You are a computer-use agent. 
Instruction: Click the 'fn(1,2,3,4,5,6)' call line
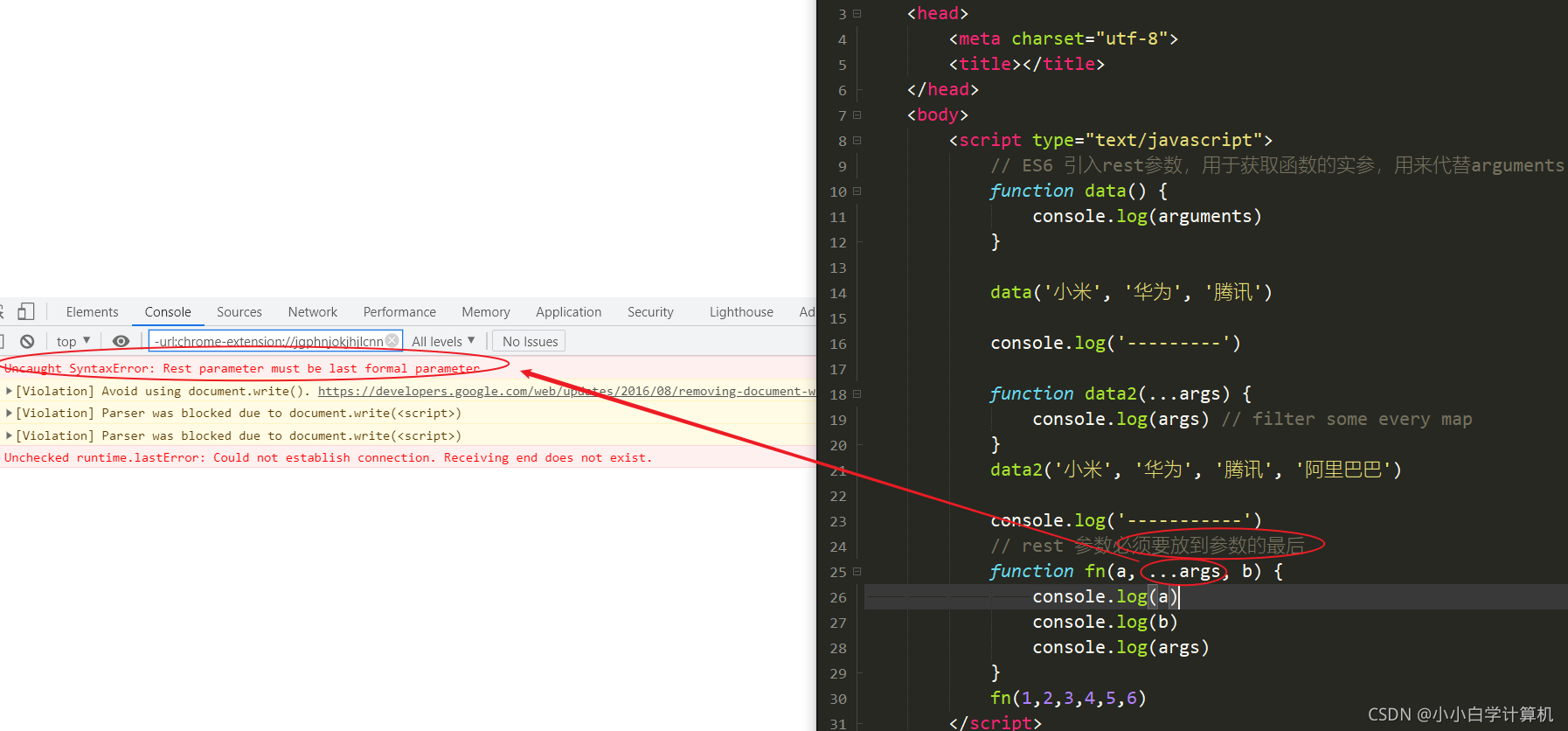tap(1068, 698)
